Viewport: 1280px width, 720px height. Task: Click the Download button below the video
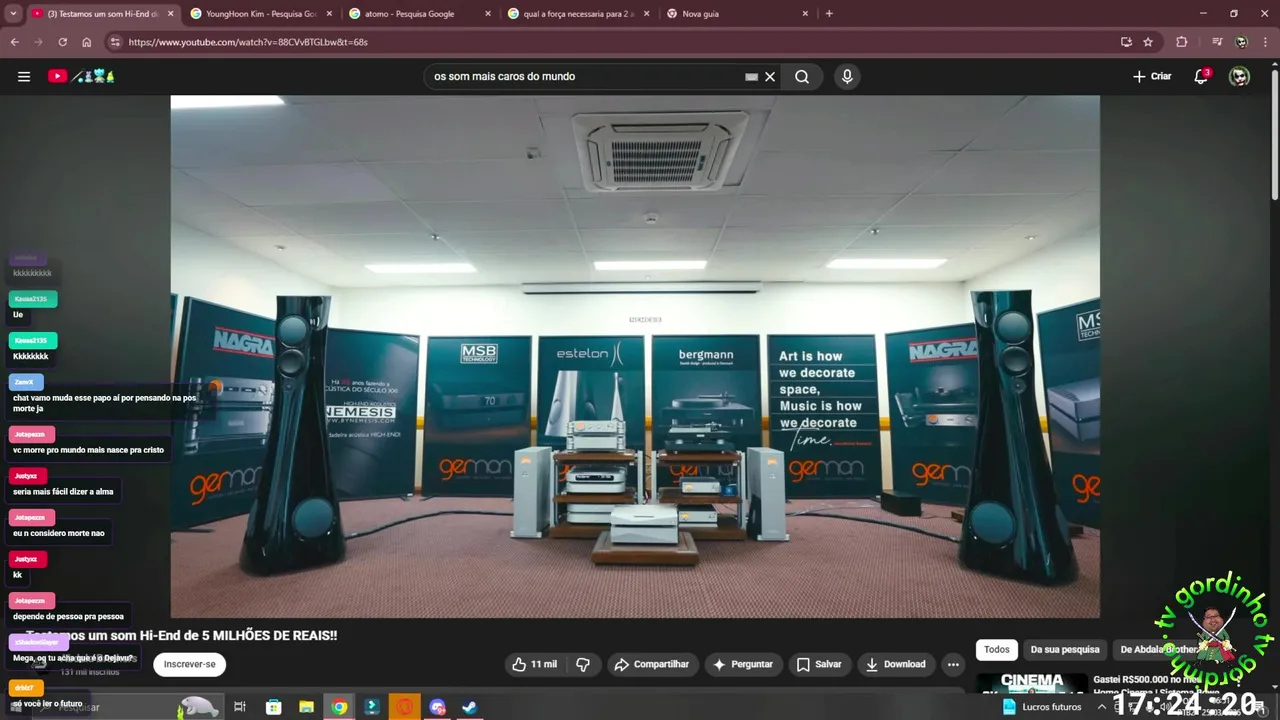click(896, 664)
